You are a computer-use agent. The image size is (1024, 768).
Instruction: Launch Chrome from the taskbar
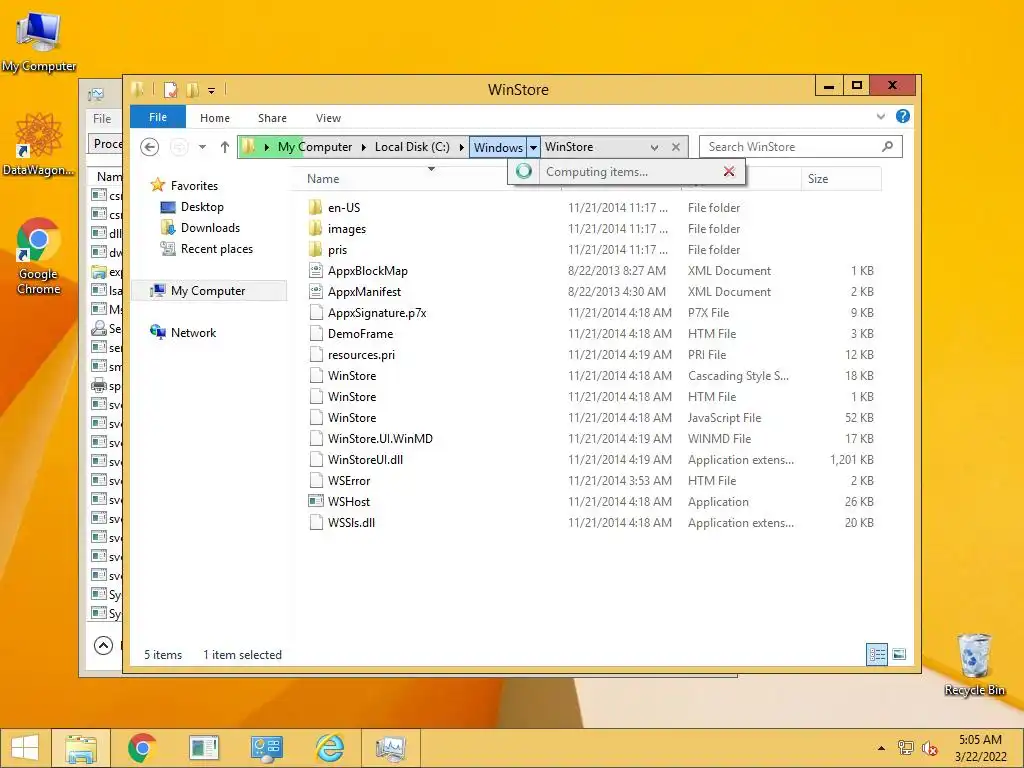[142, 748]
